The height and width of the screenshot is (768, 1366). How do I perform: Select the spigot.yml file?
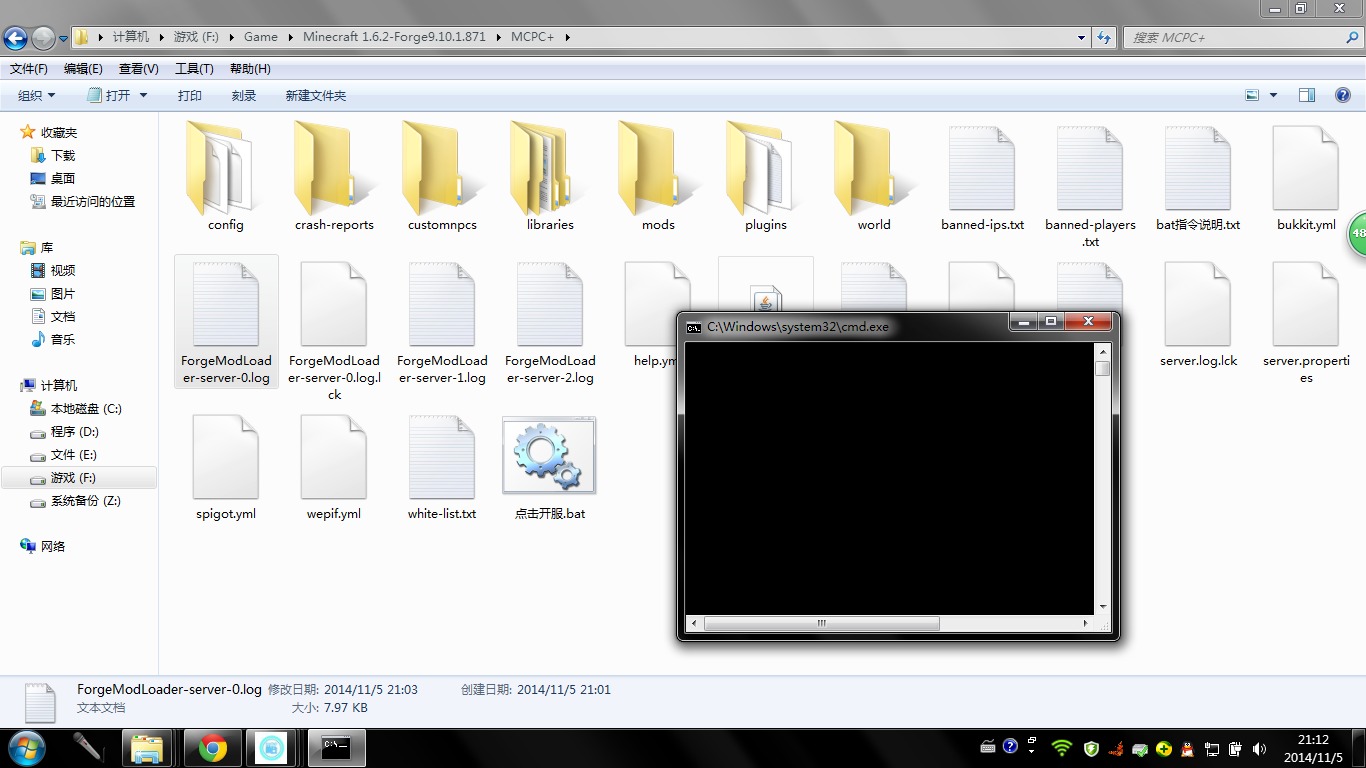226,467
